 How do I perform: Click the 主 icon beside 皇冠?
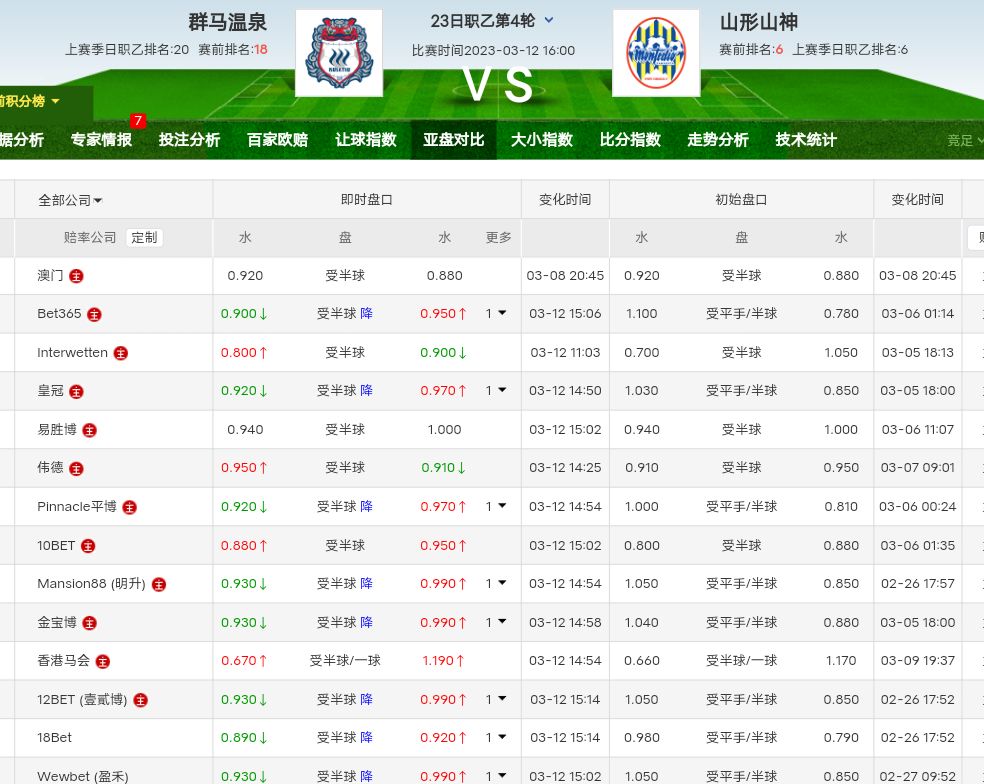(x=77, y=391)
